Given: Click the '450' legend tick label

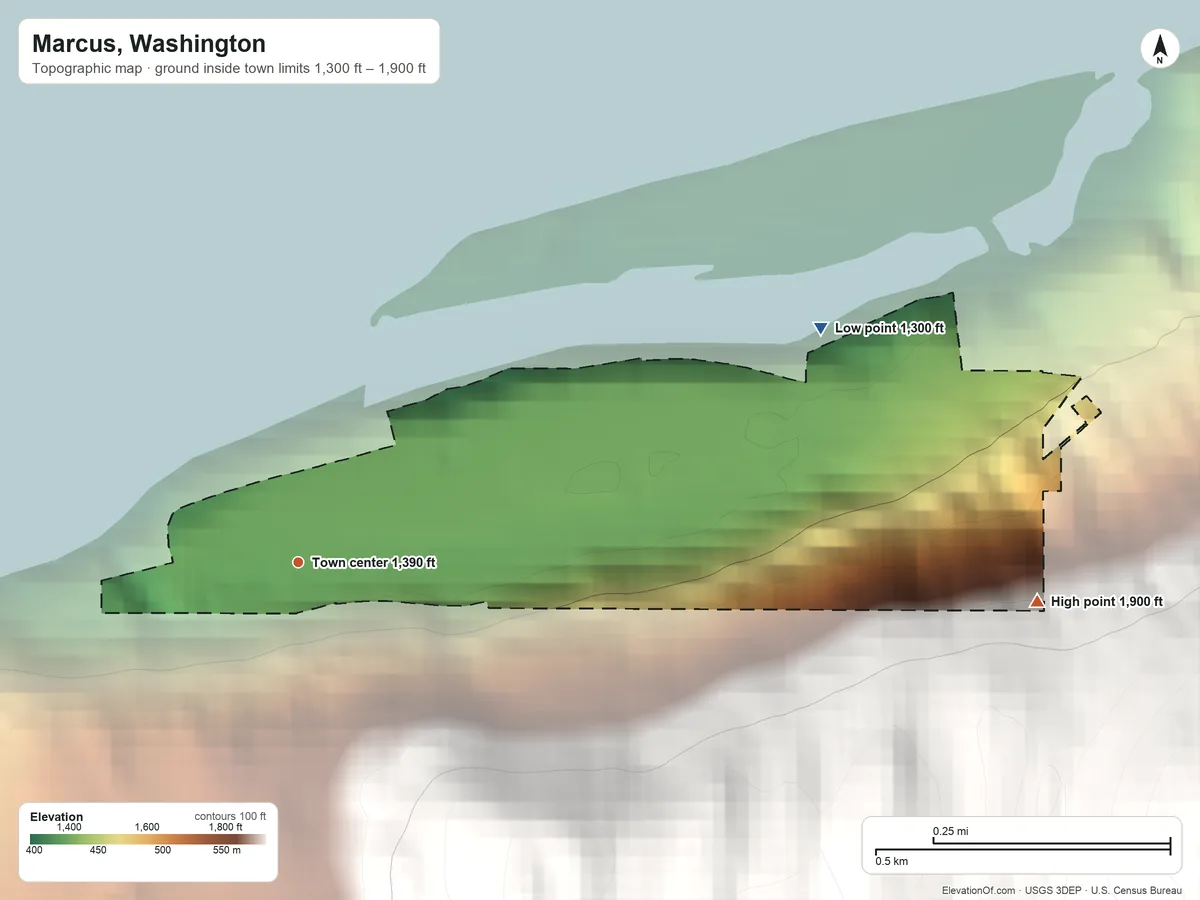Looking at the screenshot, I should (x=98, y=851).
